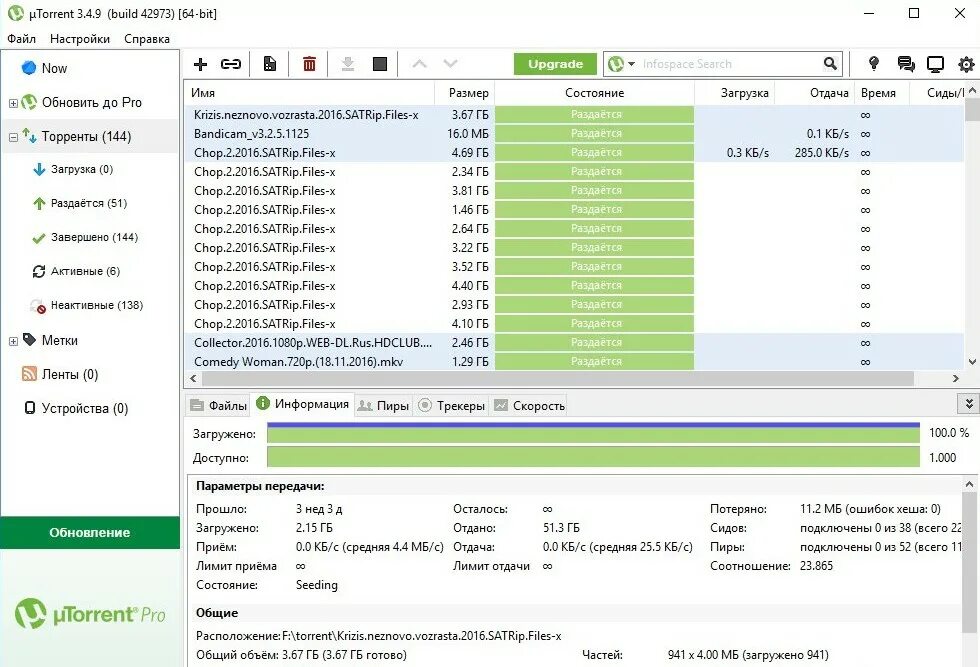The image size is (980, 667).
Task: Switch to the Трекеры tab
Action: [x=451, y=406]
